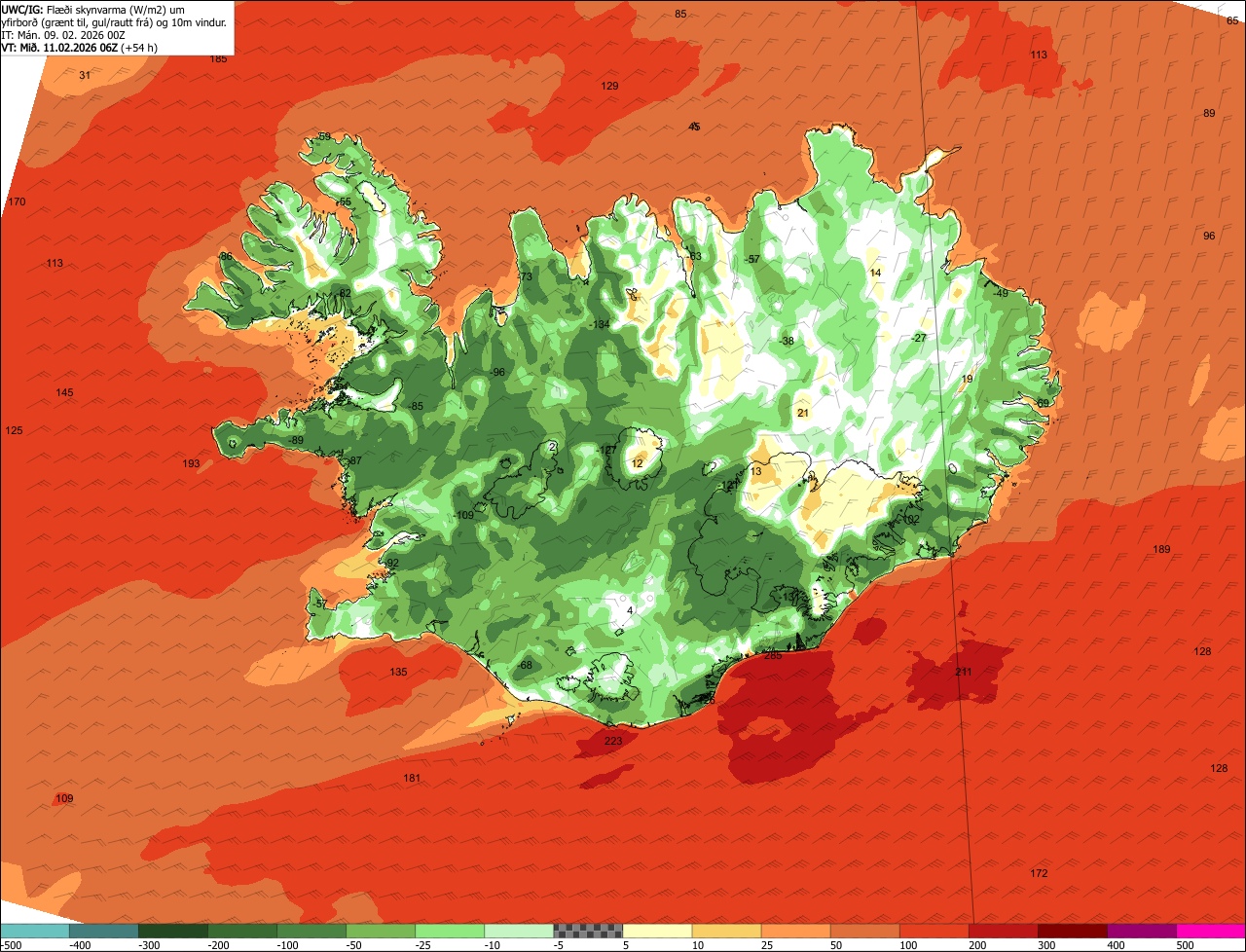This screenshot has width=1246, height=952.
Task: Click the legend label '-400'
Action: pyautogui.click(x=78, y=945)
